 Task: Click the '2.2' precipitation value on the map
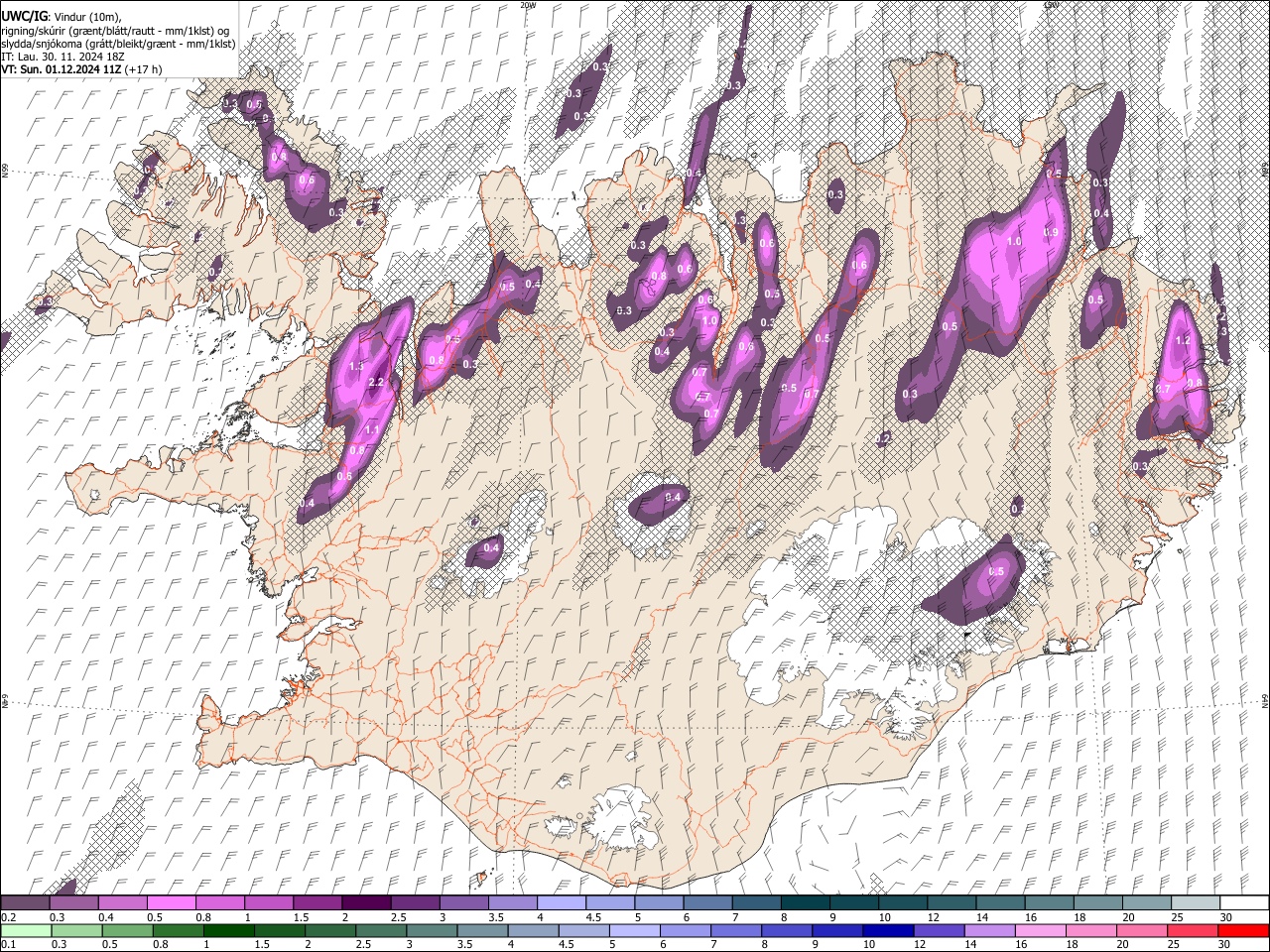tap(376, 383)
